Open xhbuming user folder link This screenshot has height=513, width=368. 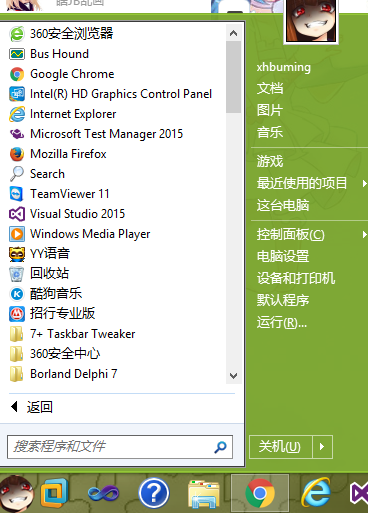(284, 67)
